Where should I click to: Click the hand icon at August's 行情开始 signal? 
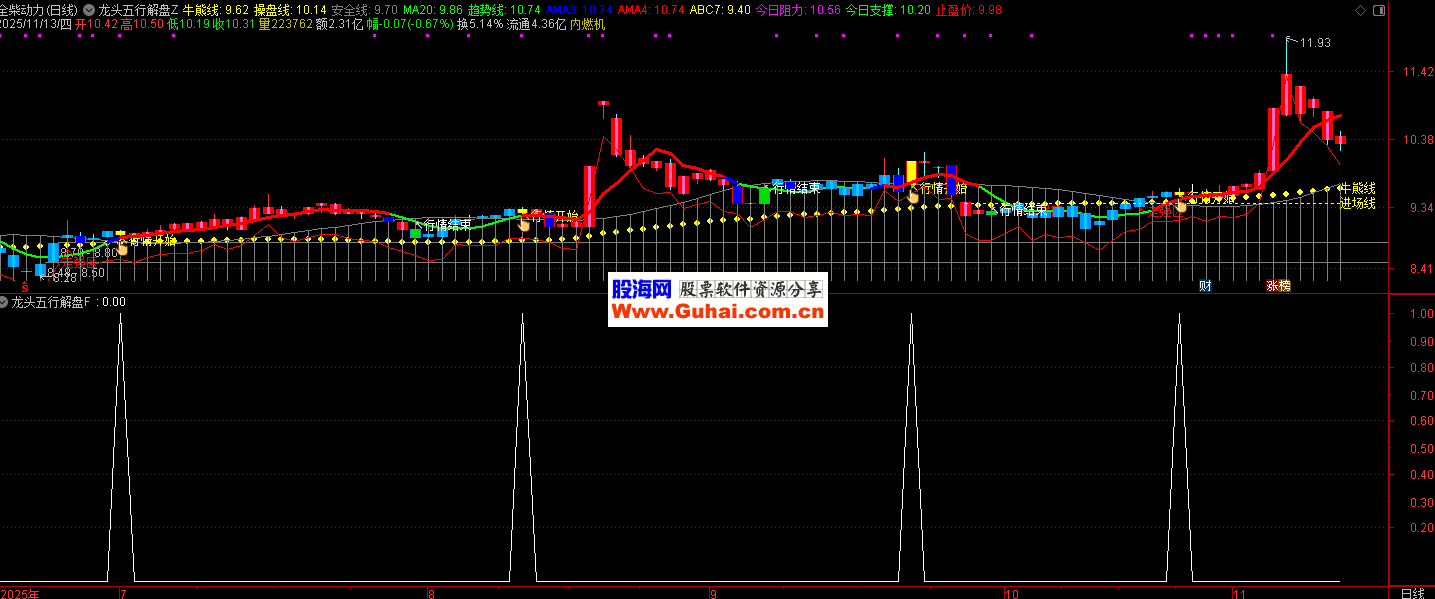click(x=523, y=226)
